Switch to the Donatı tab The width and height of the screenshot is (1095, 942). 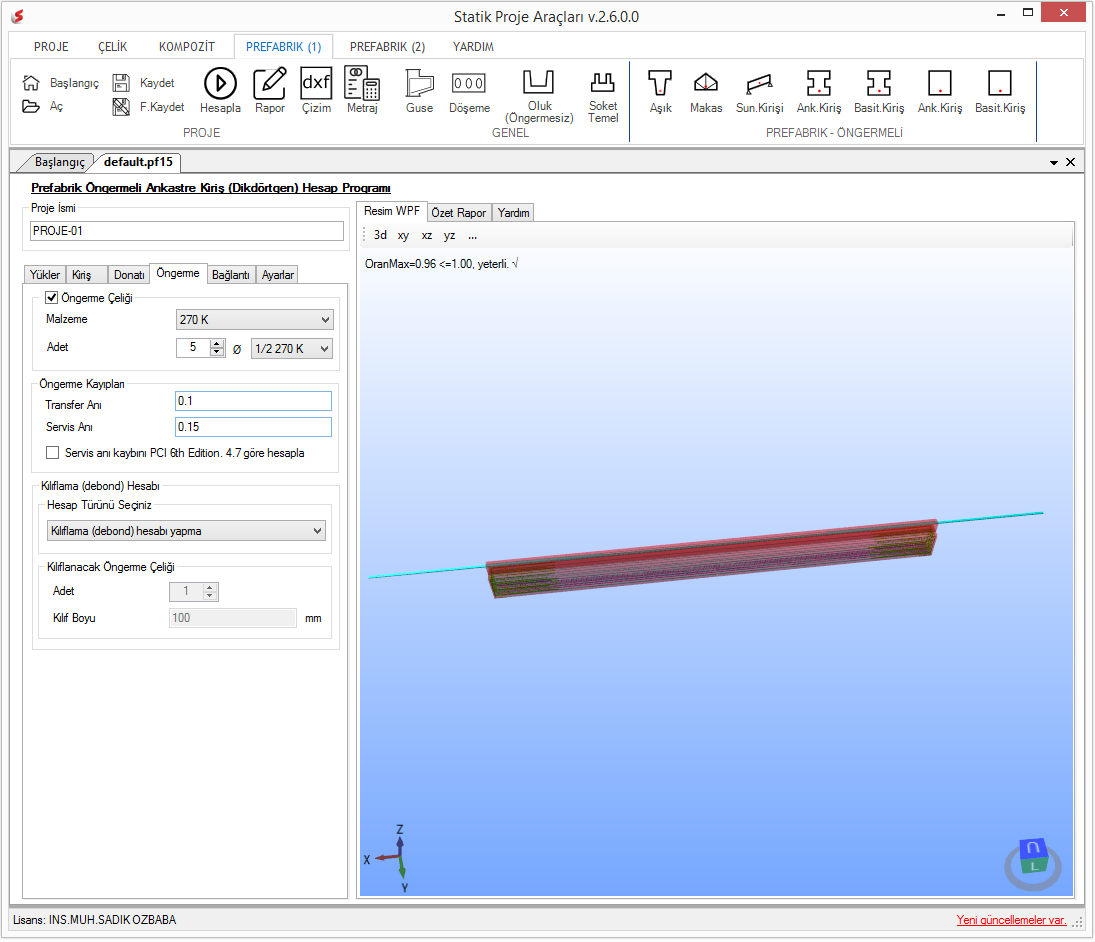tap(129, 275)
